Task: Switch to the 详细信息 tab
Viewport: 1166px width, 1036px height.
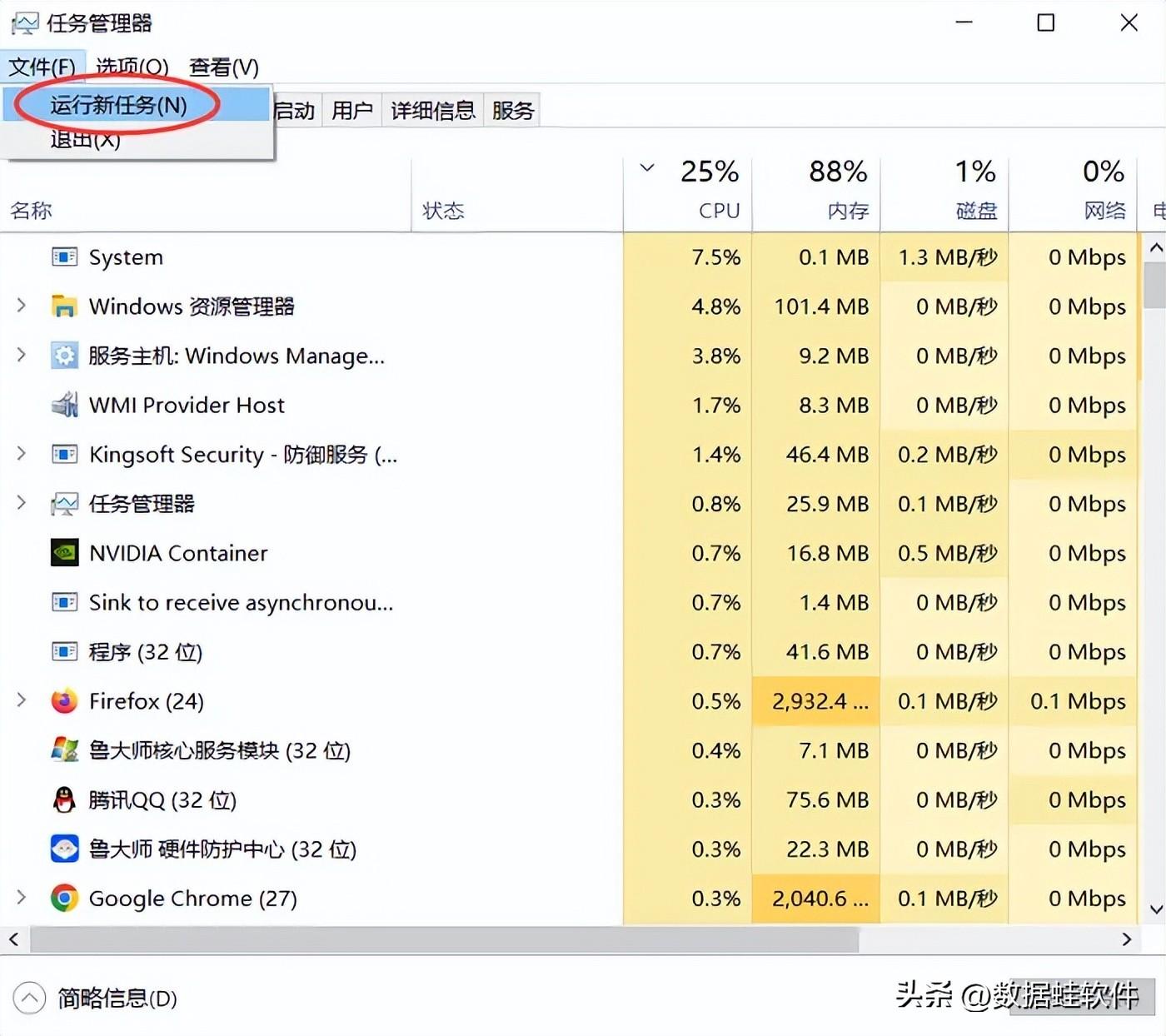Action: pos(432,110)
